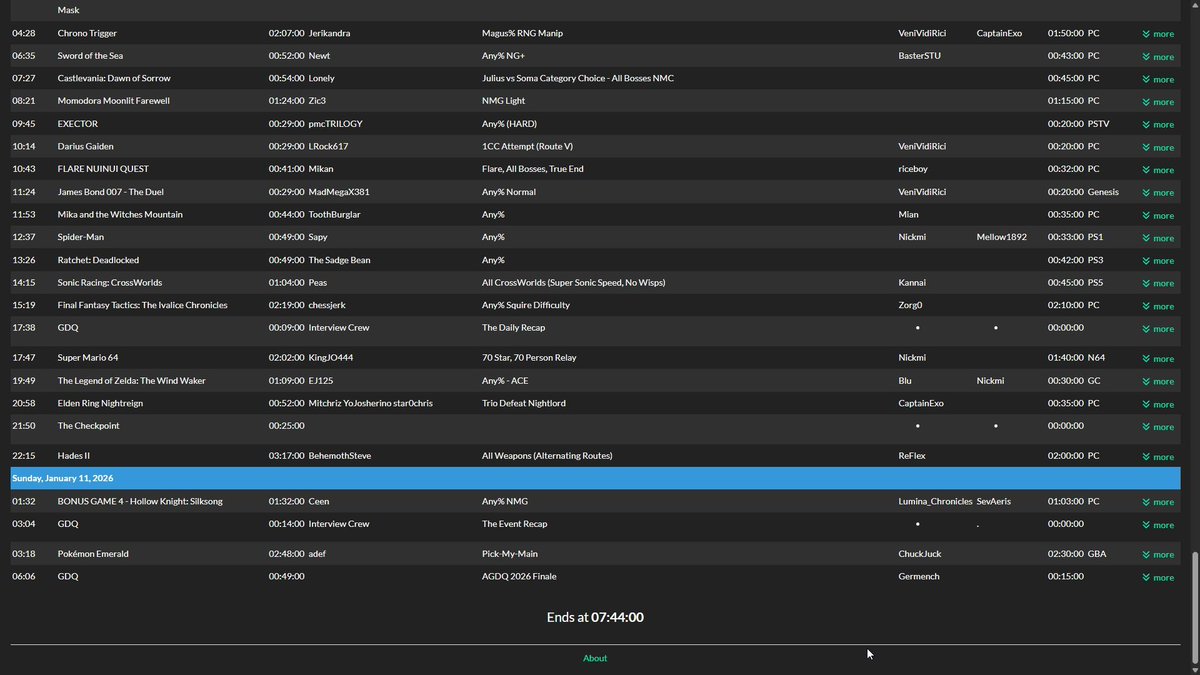Expand more for Zelda: The Wind Waker
Screen dimensions: 1200x675
1158,382
